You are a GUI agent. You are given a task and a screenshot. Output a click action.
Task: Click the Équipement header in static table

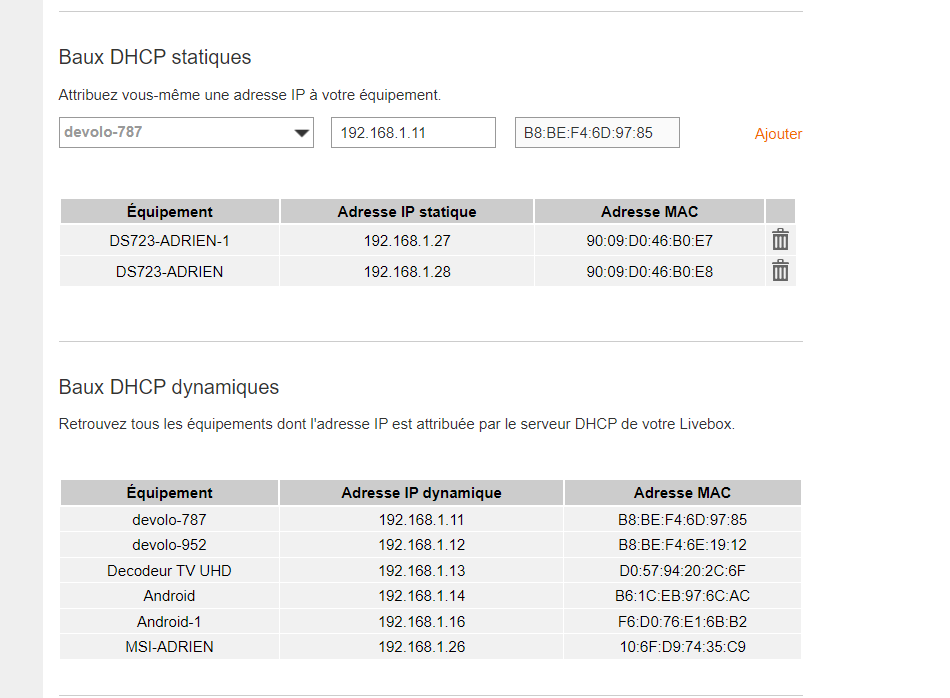pyautogui.click(x=170, y=211)
